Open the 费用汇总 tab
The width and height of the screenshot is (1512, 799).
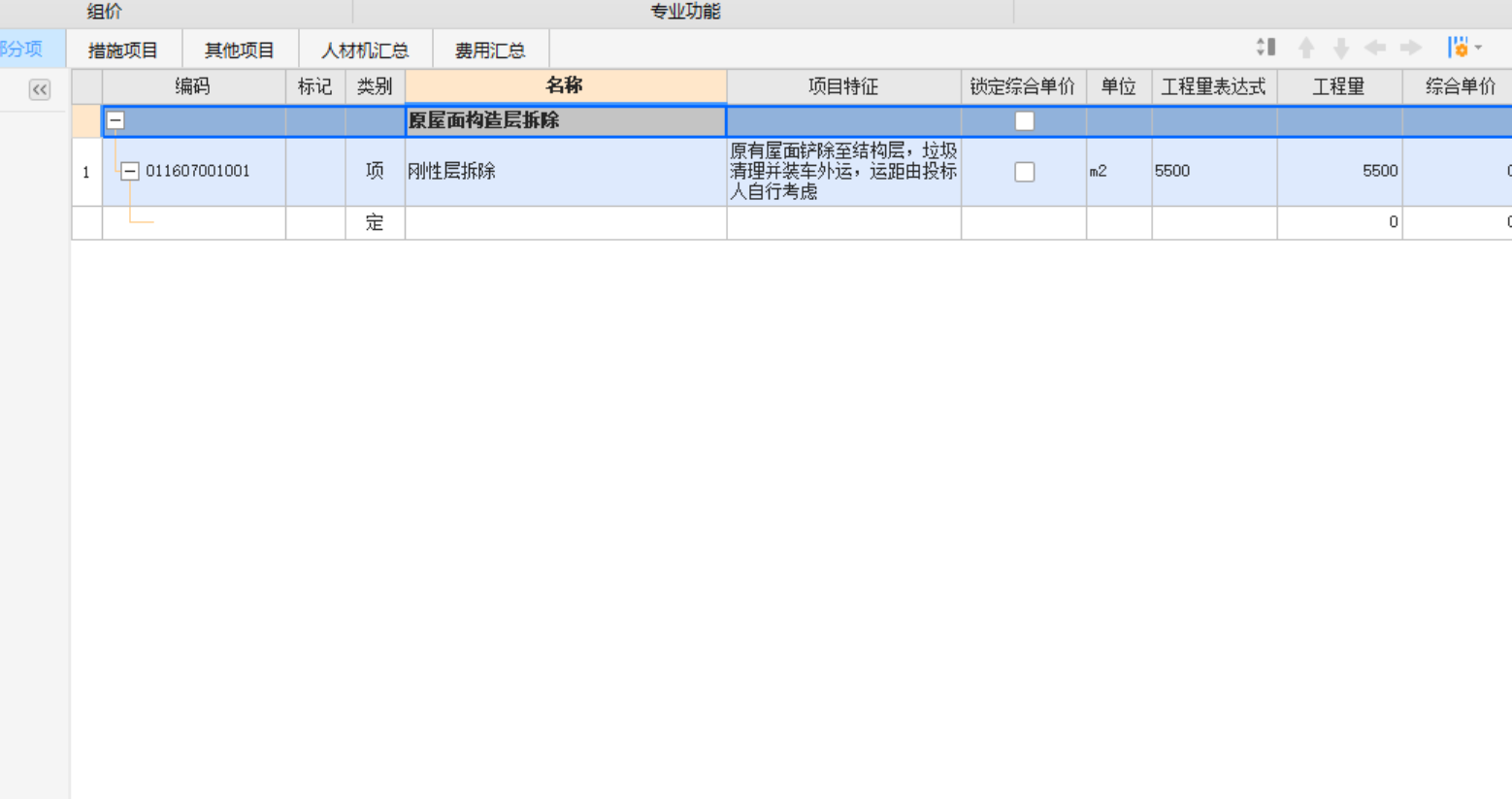pos(490,50)
